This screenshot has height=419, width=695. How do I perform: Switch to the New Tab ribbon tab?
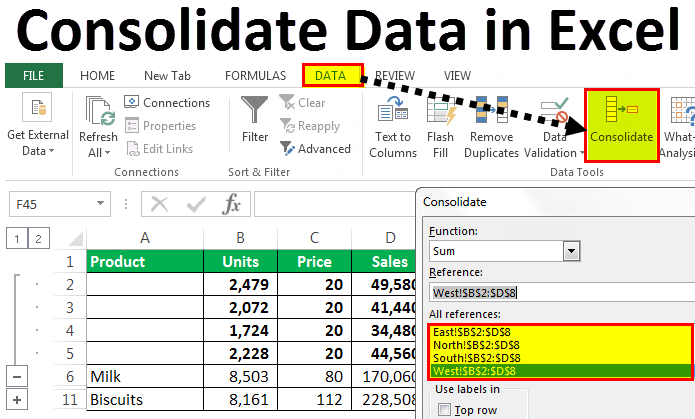tap(167, 76)
